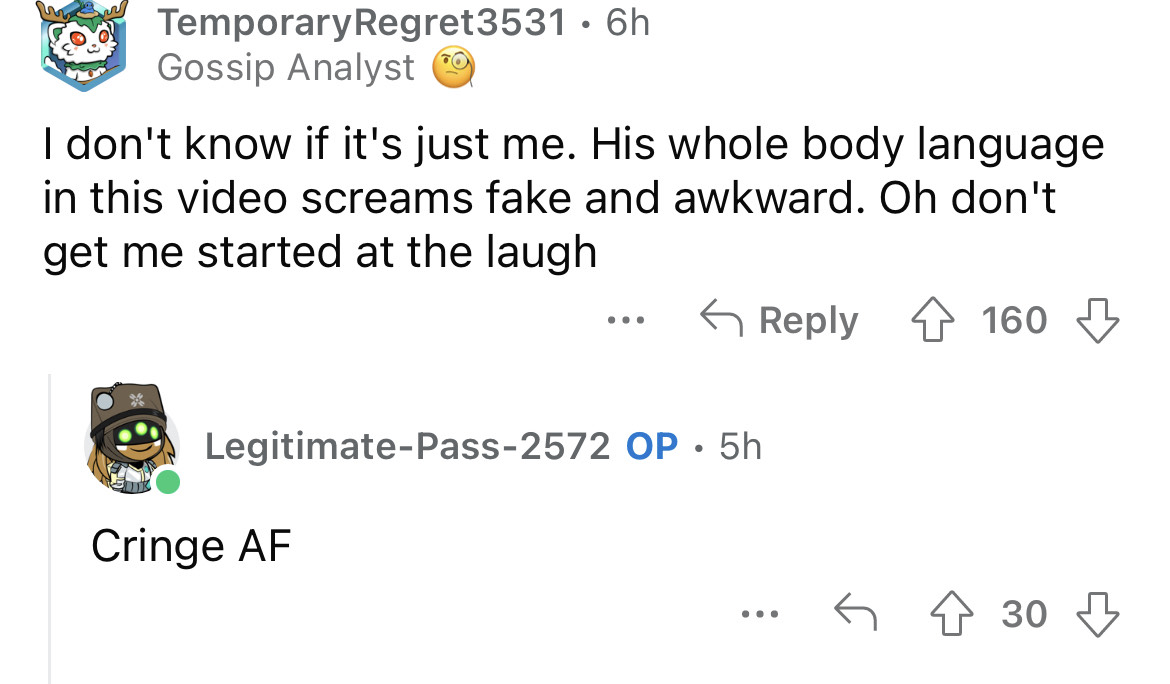
Task: Visit the Legitimate-Pass-2572 username link
Action: point(407,447)
